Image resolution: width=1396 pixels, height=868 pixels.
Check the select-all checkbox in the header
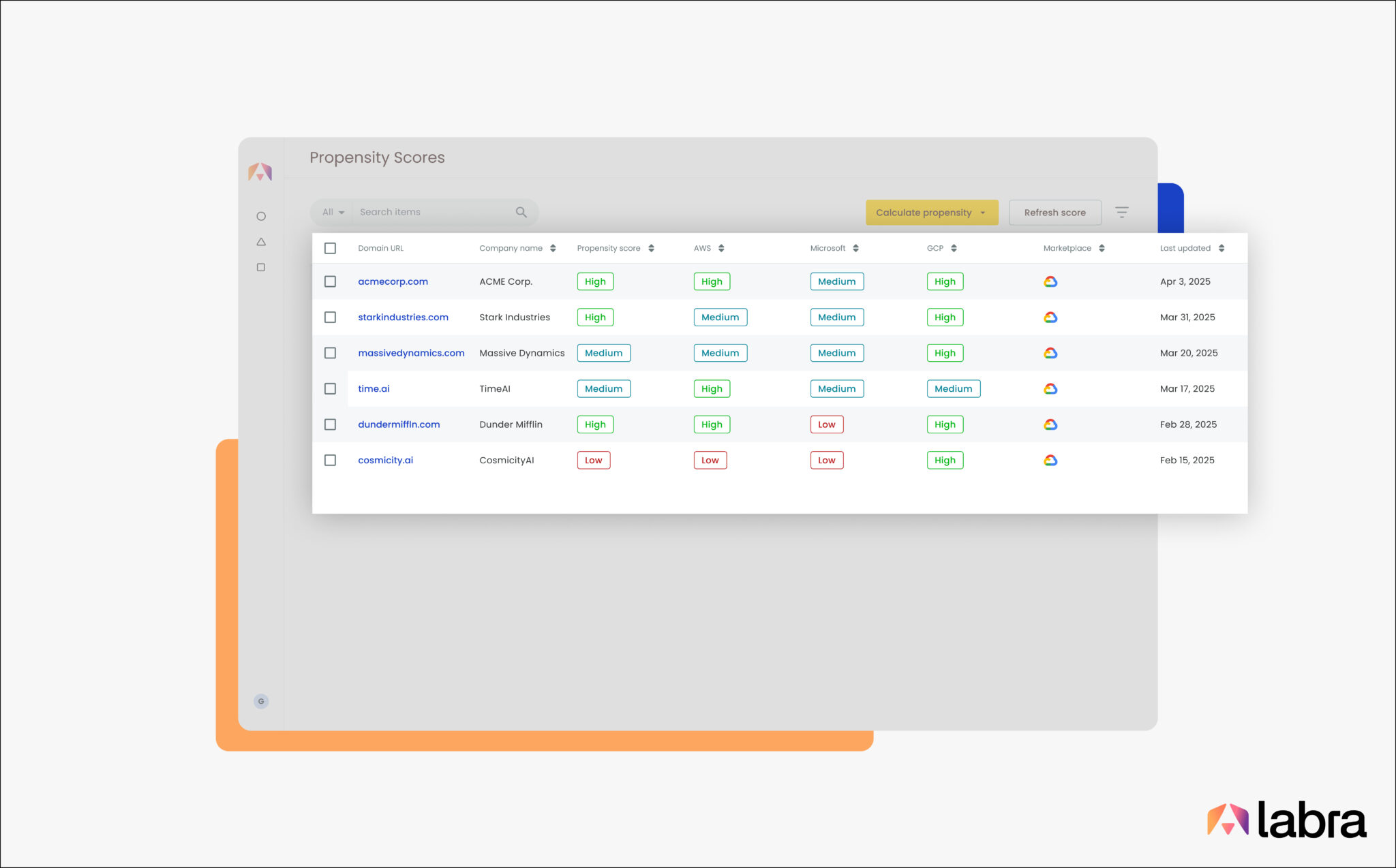click(x=331, y=248)
